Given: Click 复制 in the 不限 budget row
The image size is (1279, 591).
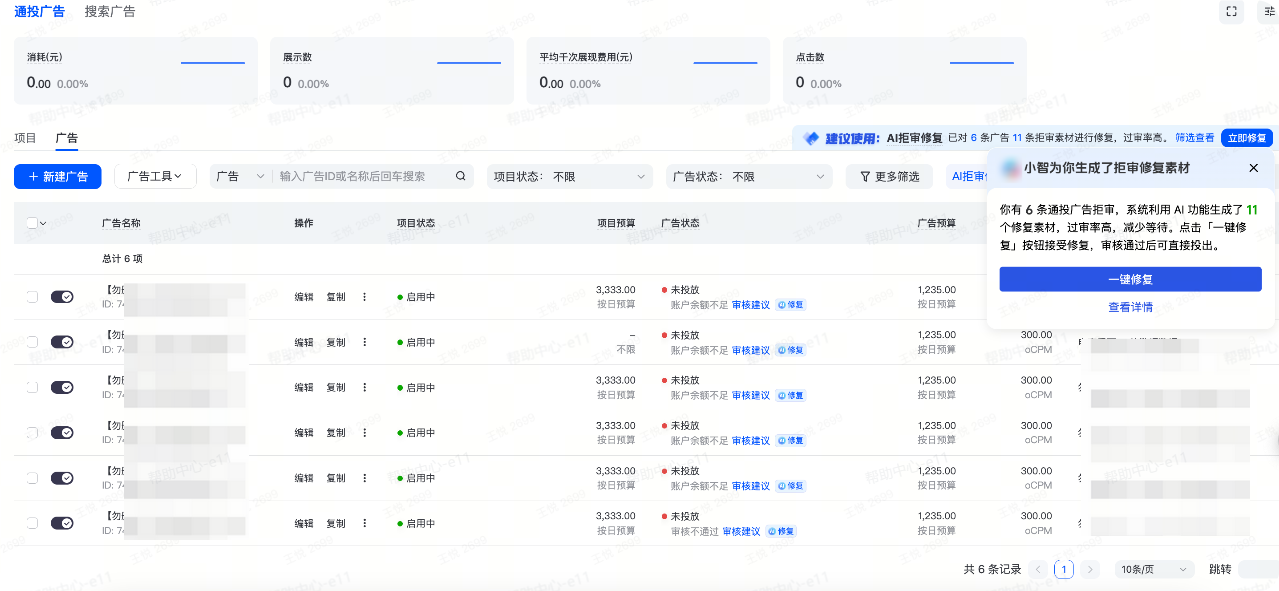Looking at the screenshot, I should (x=336, y=342).
